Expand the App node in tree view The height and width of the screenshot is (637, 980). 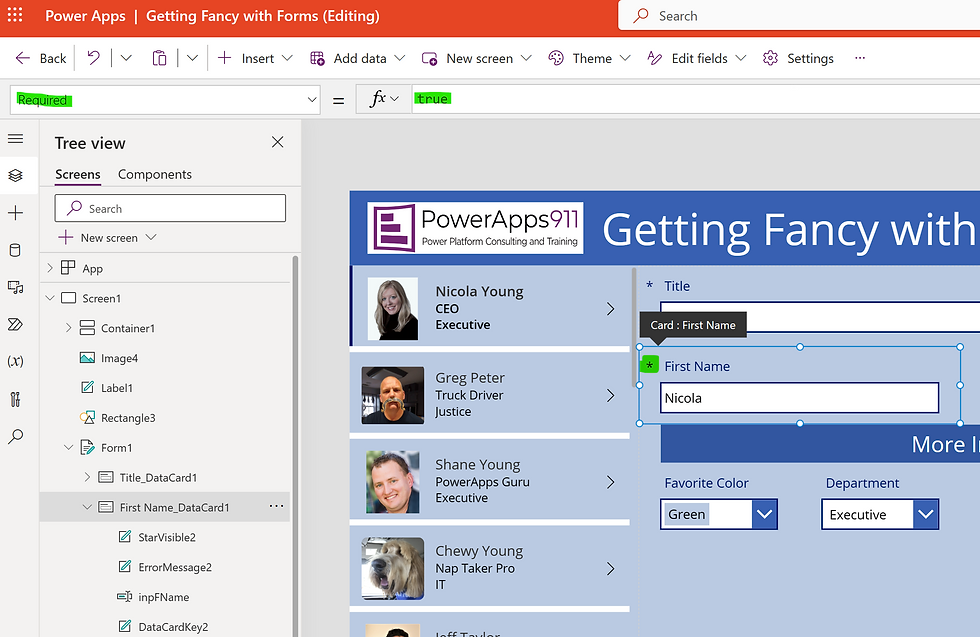click(x=50, y=268)
